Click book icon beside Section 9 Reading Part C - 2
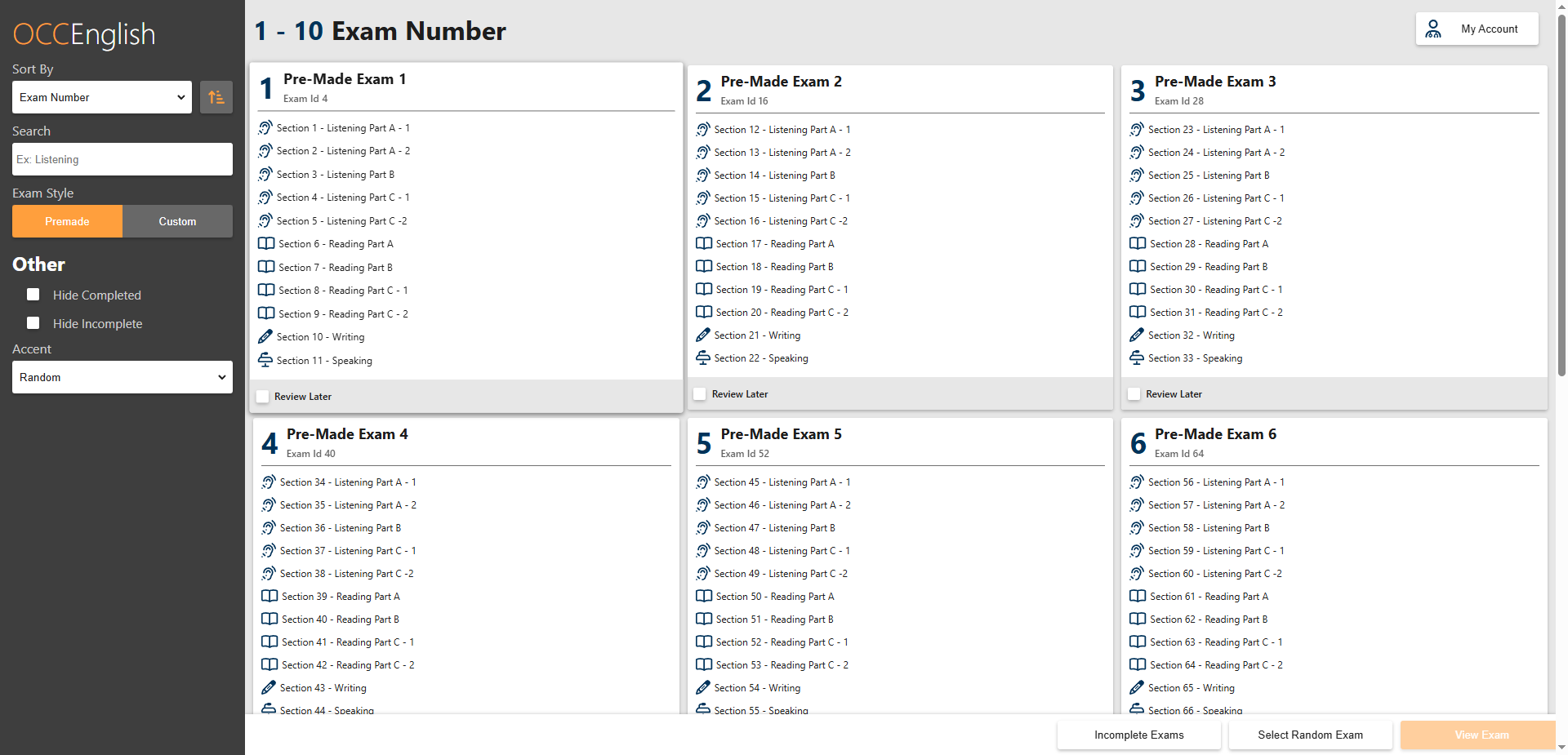The width and height of the screenshot is (1568, 755). point(266,313)
